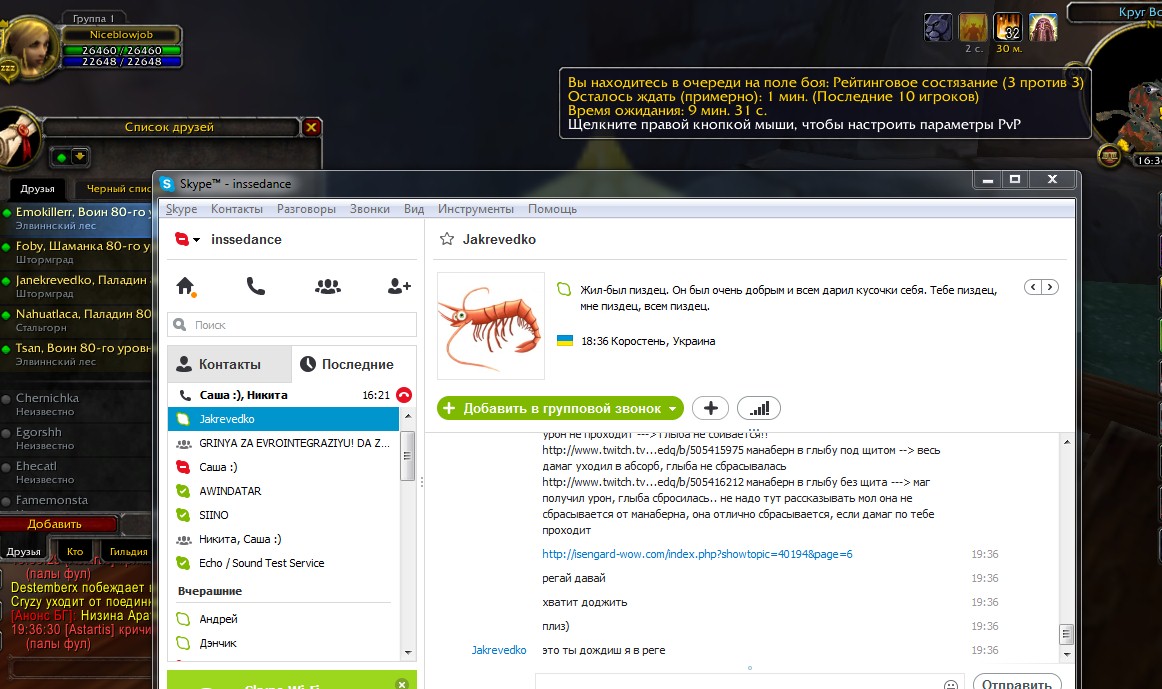The image size is (1162, 689).
Task: Select friend Emokillerr in WoW friends list
Action: coord(76,218)
